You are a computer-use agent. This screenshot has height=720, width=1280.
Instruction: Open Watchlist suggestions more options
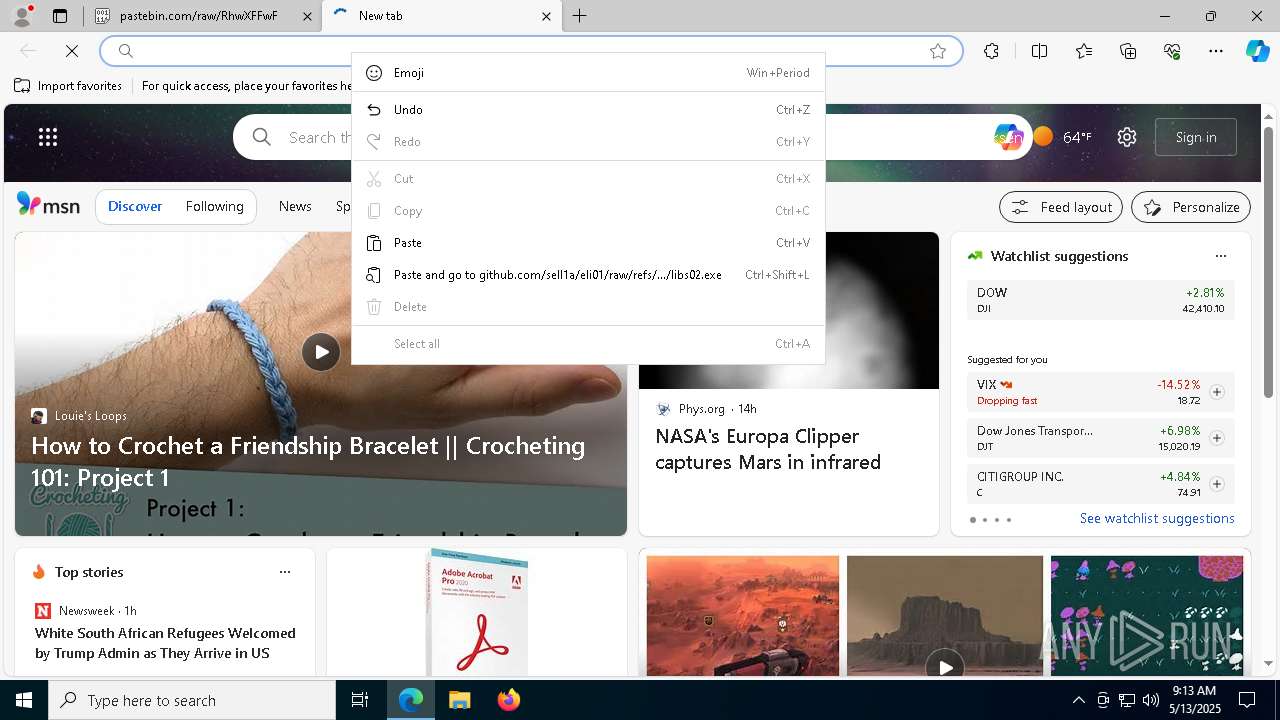click(1220, 256)
